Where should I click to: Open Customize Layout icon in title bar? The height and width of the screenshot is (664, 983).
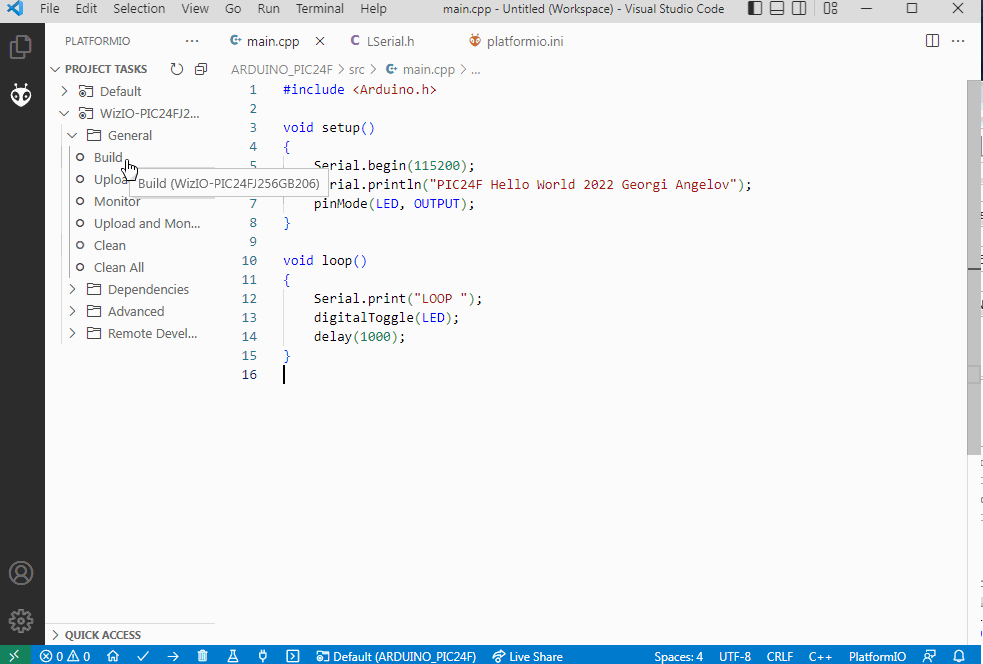pos(830,9)
